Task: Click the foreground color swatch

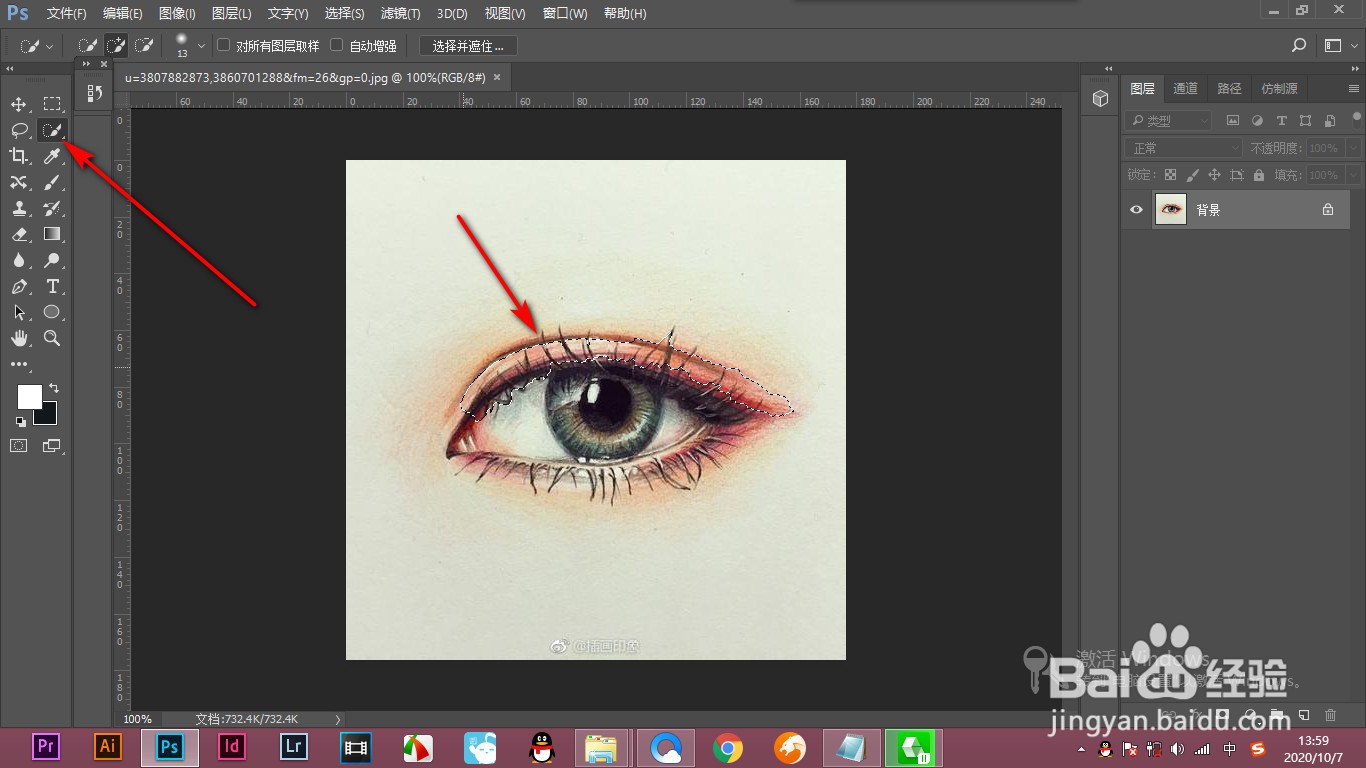Action: tap(30, 397)
